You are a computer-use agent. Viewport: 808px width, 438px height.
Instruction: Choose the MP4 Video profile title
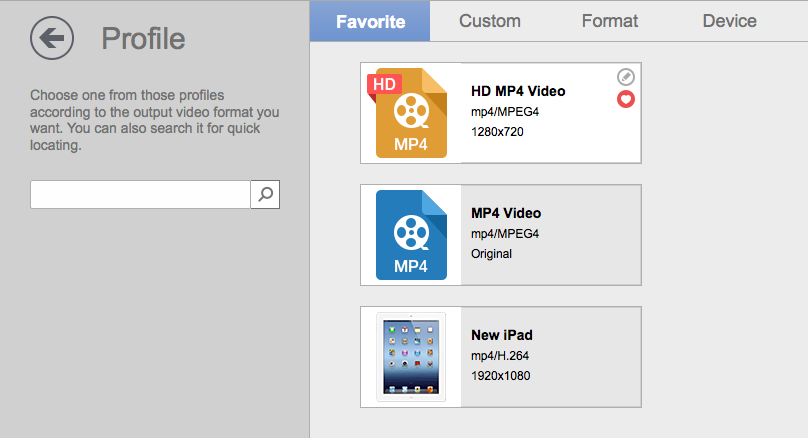pos(506,213)
